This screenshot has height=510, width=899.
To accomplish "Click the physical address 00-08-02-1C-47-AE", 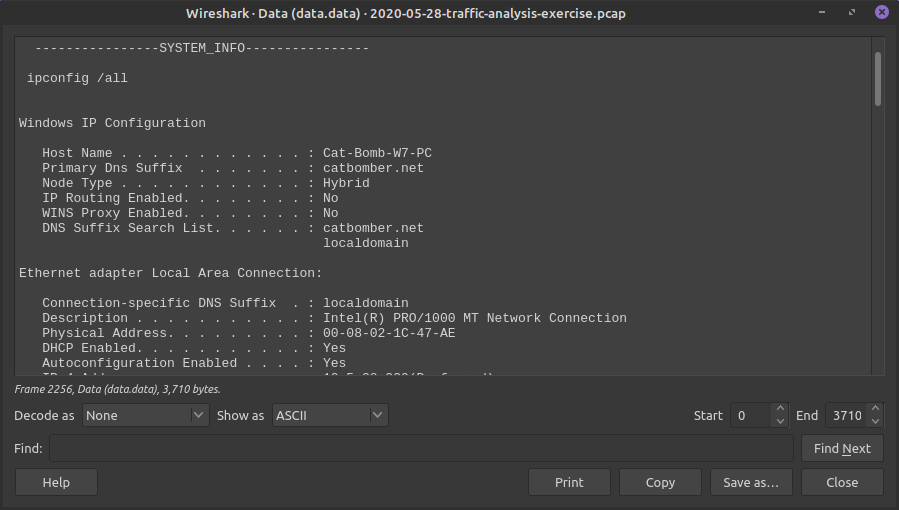I will pos(389,333).
